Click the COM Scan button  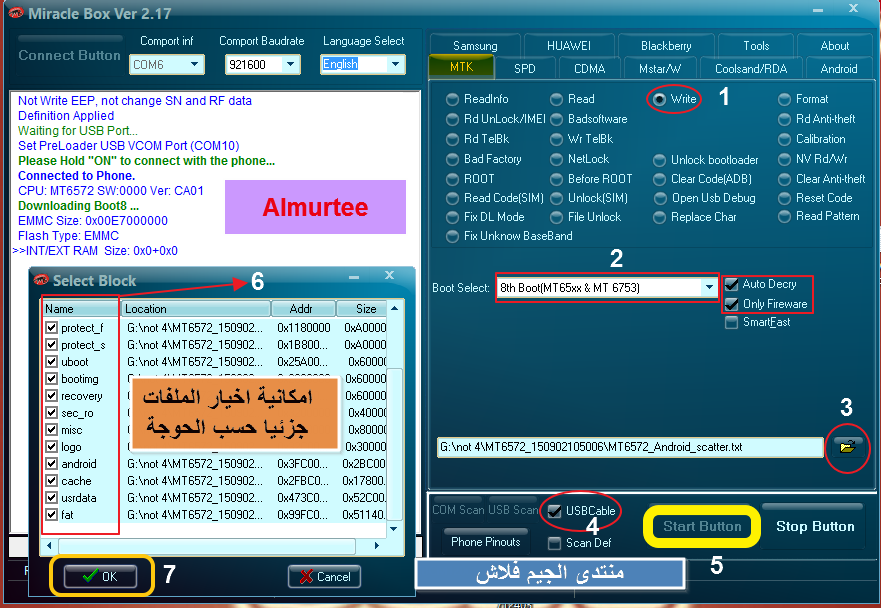coord(457,510)
